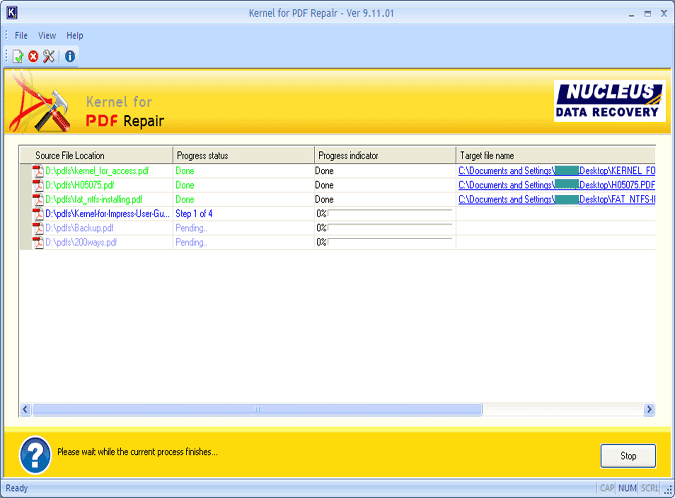The image size is (675, 498).
Task: Open the Help menu
Action: [x=74, y=36]
